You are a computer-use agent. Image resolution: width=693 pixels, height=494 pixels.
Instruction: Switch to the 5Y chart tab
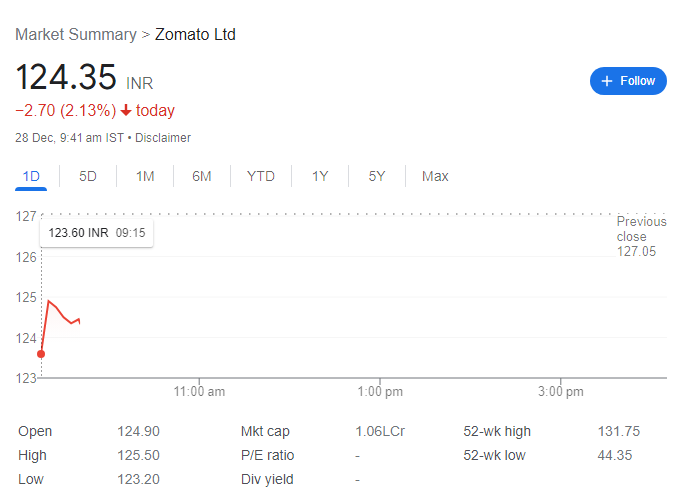click(377, 176)
